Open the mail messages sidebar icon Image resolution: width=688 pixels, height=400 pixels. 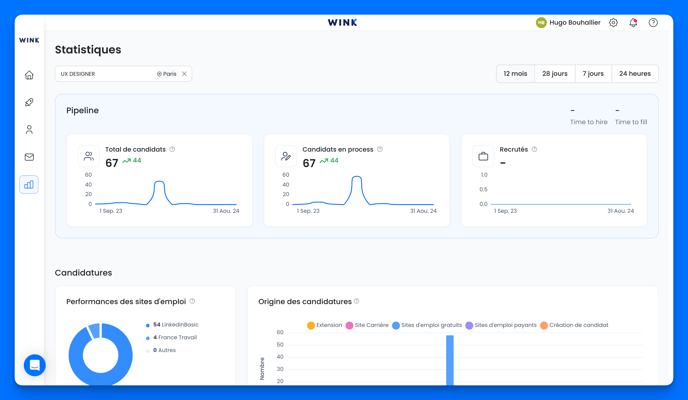(x=29, y=157)
